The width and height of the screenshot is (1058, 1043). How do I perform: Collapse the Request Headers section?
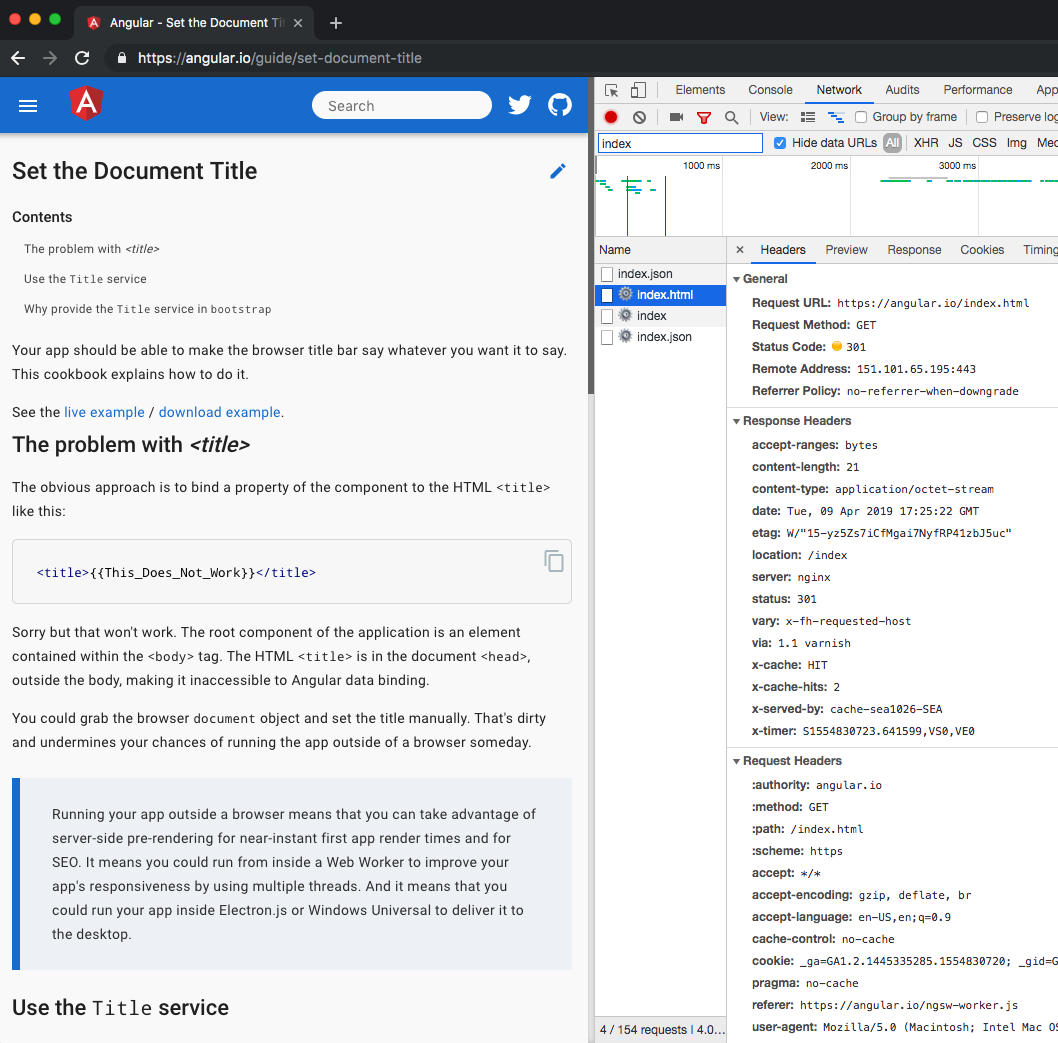point(737,761)
